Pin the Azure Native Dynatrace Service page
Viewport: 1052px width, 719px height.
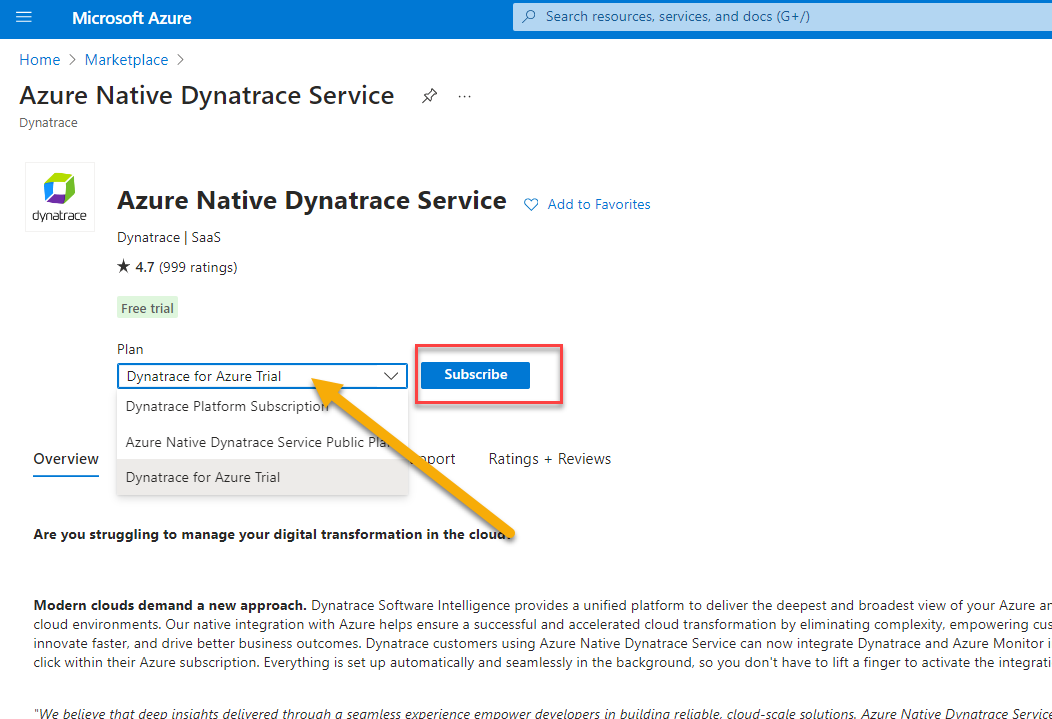tap(429, 96)
